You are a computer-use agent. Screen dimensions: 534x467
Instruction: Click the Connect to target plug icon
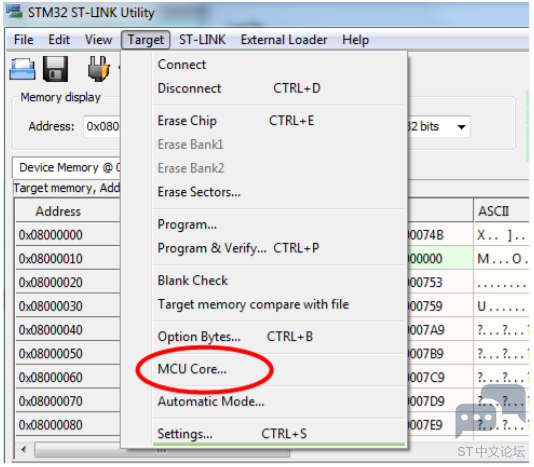tap(98, 69)
